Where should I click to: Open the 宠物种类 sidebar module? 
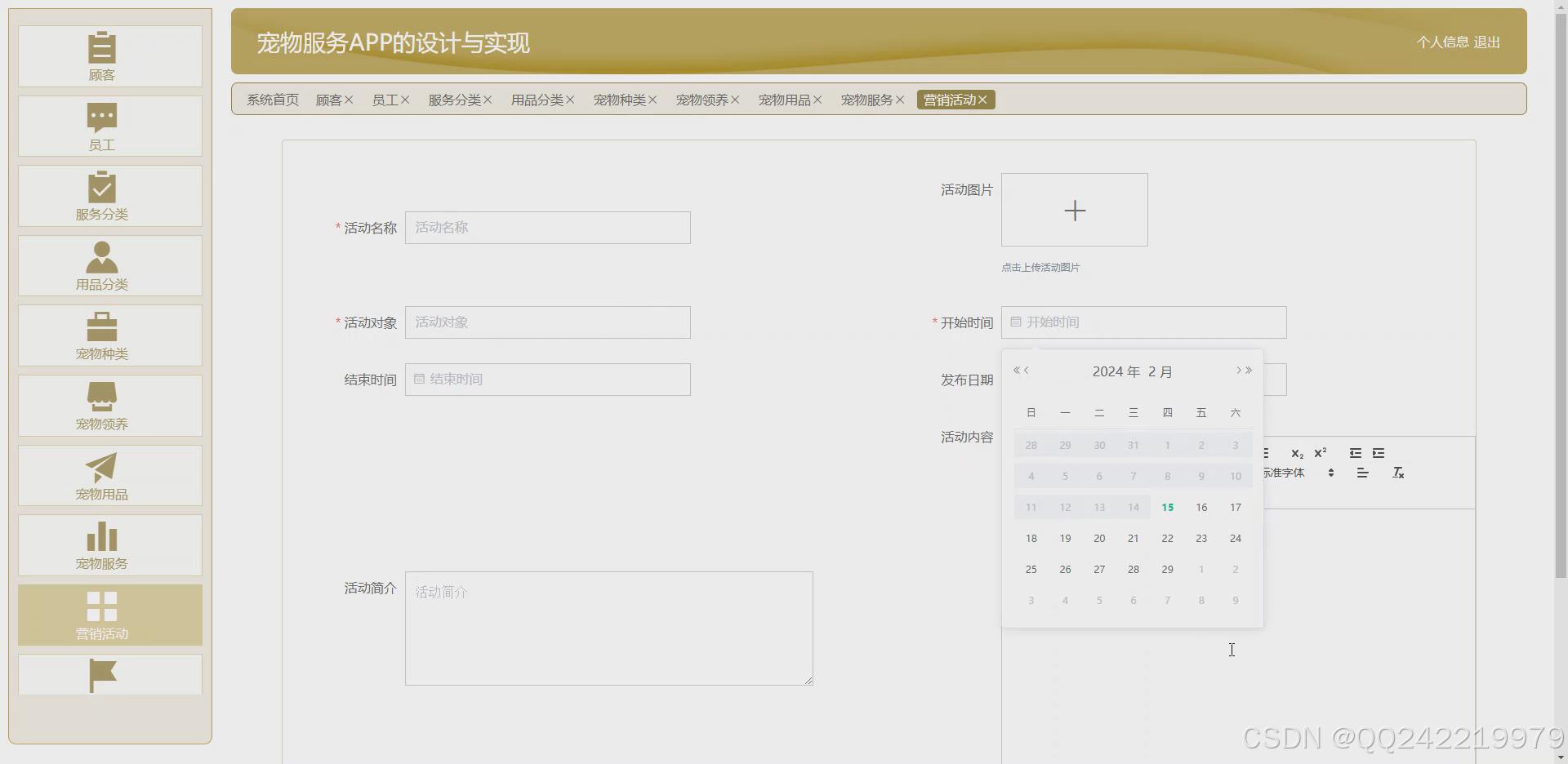click(x=110, y=335)
